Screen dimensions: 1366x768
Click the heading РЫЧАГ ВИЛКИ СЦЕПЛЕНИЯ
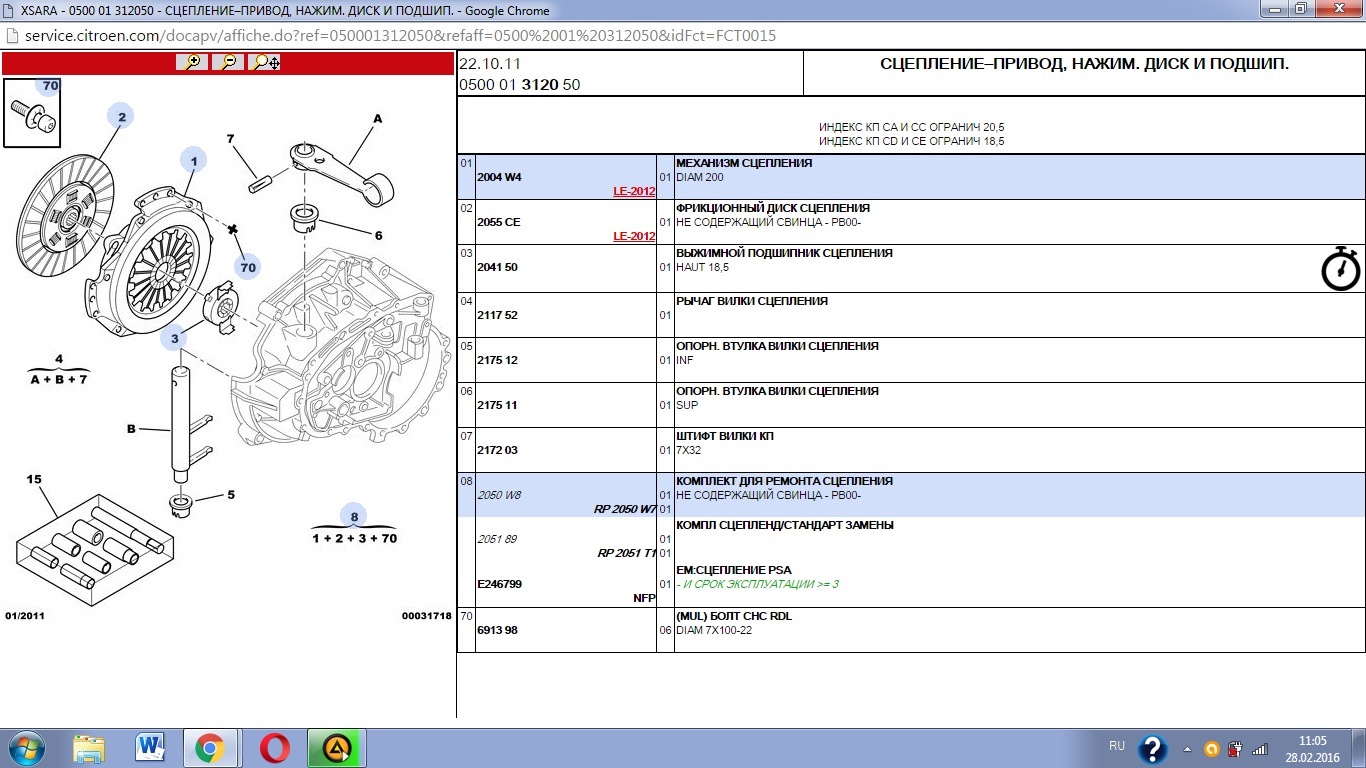pyautogui.click(x=752, y=301)
